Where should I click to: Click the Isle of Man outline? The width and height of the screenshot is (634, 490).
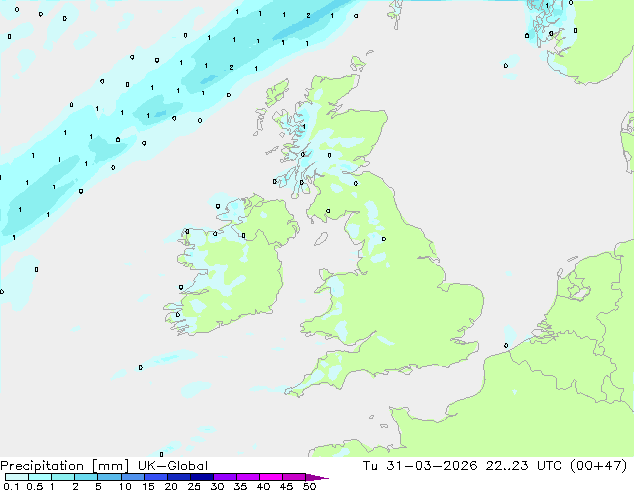click(x=321, y=239)
